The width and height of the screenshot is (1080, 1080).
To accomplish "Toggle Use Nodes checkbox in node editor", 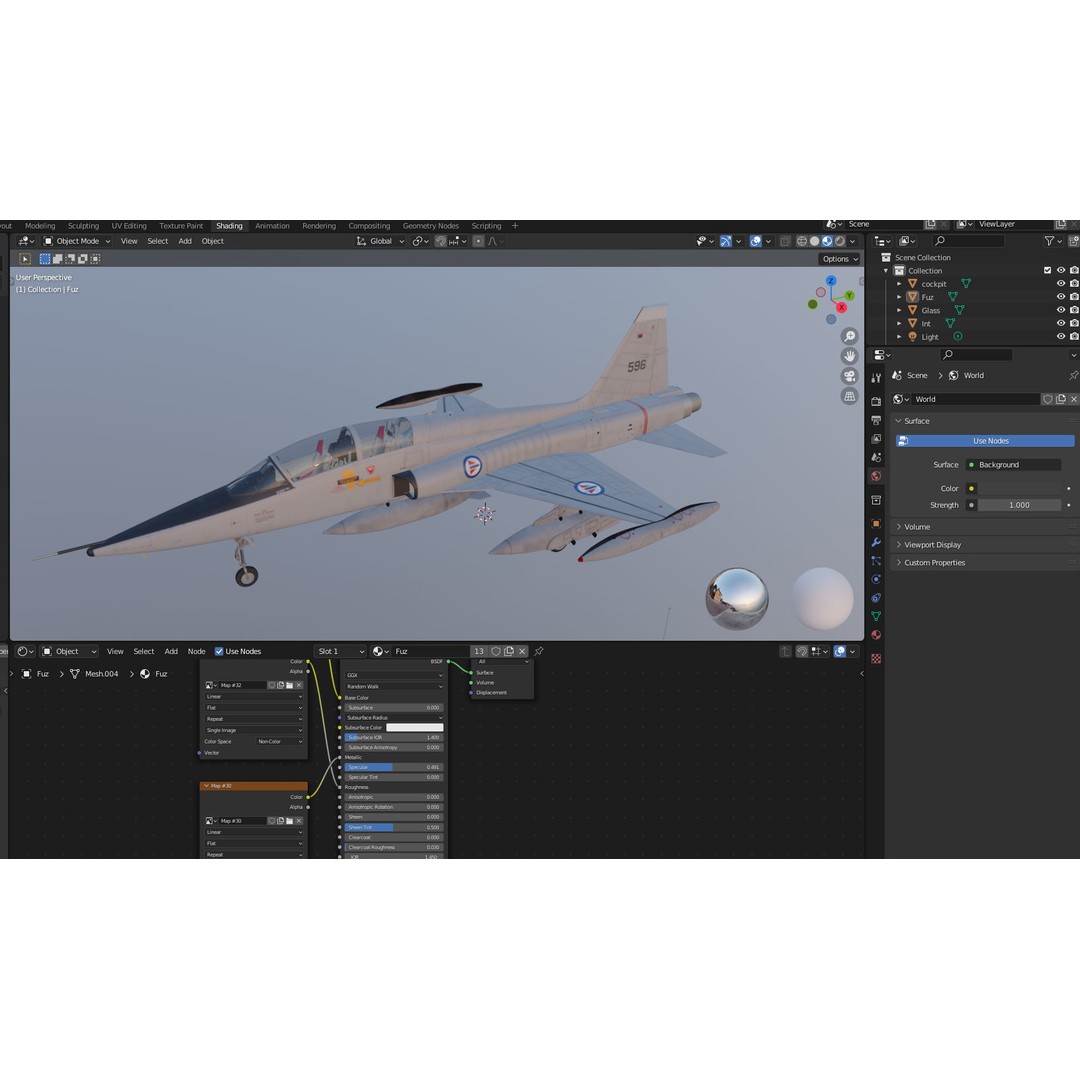I will (219, 652).
